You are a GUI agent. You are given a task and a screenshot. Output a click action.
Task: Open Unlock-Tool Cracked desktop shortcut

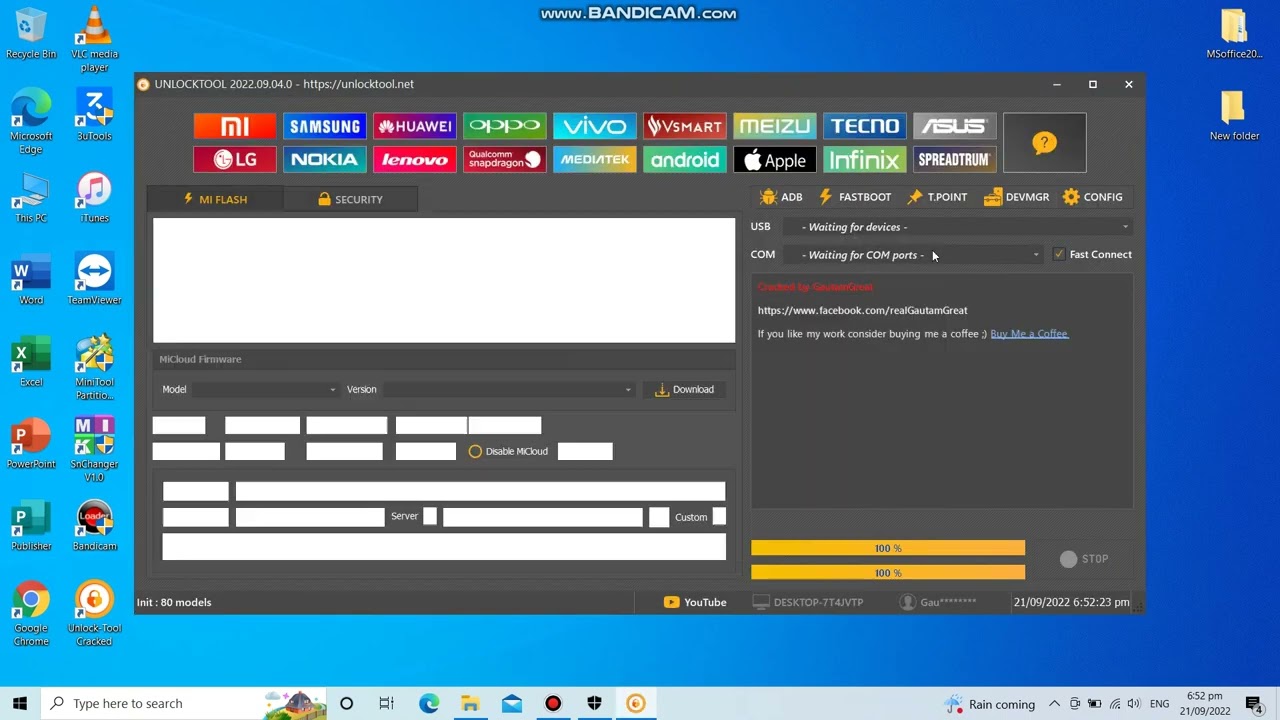94,612
